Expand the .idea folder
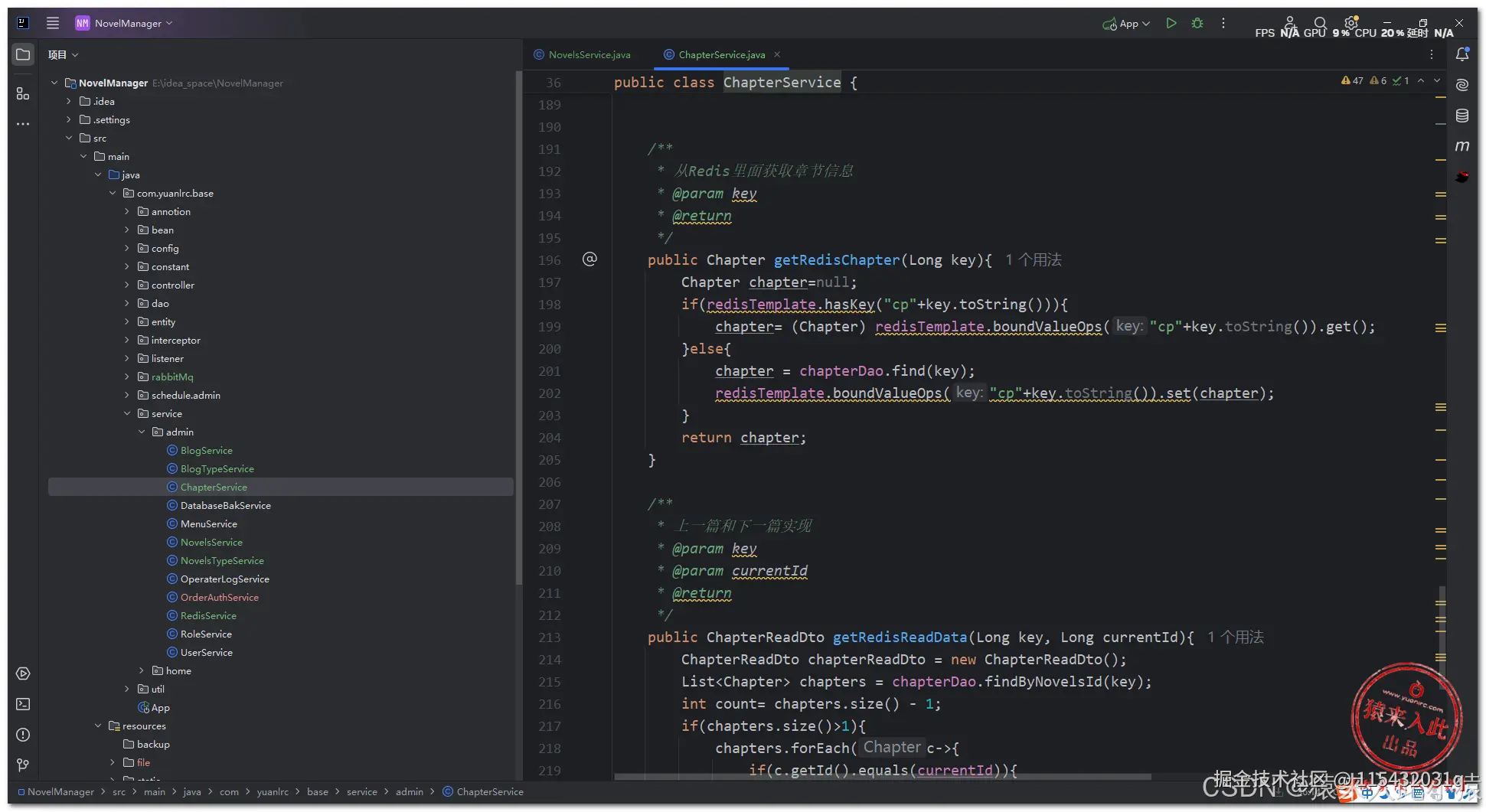The width and height of the screenshot is (1486, 812). 69,101
